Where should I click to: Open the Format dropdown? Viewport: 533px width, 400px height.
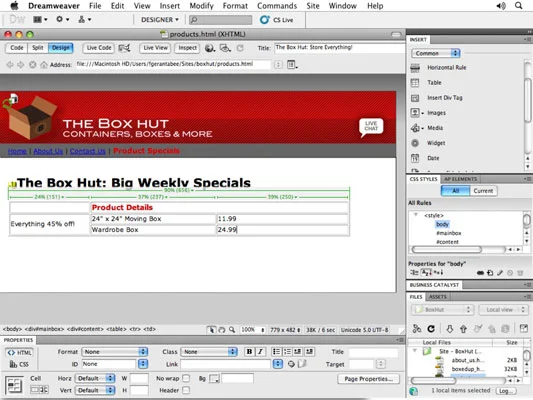pyautogui.click(x=115, y=351)
